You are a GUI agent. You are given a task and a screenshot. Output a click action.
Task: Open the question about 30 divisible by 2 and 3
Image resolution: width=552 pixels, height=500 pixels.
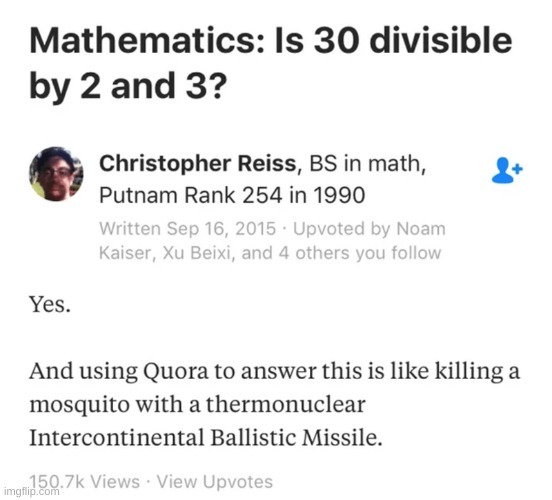click(x=270, y=63)
